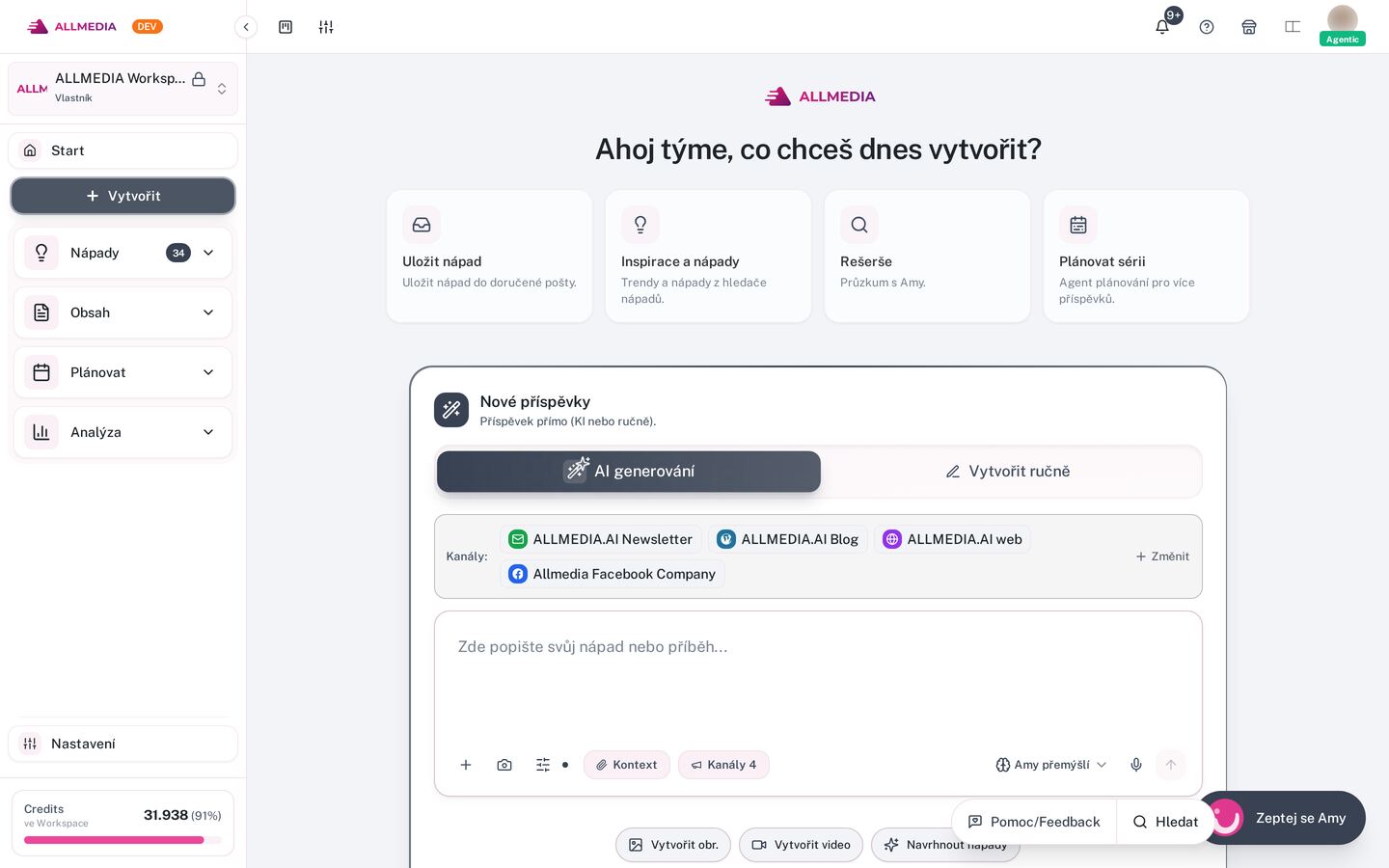Open the Plánovat sérii card

pos(1147,256)
